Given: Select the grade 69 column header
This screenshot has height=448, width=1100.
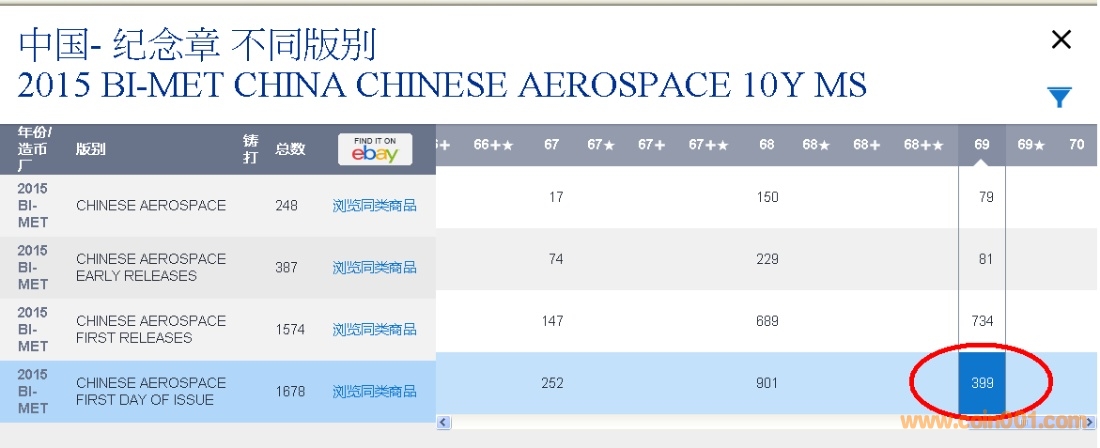Looking at the screenshot, I should pyautogui.click(x=982, y=145).
